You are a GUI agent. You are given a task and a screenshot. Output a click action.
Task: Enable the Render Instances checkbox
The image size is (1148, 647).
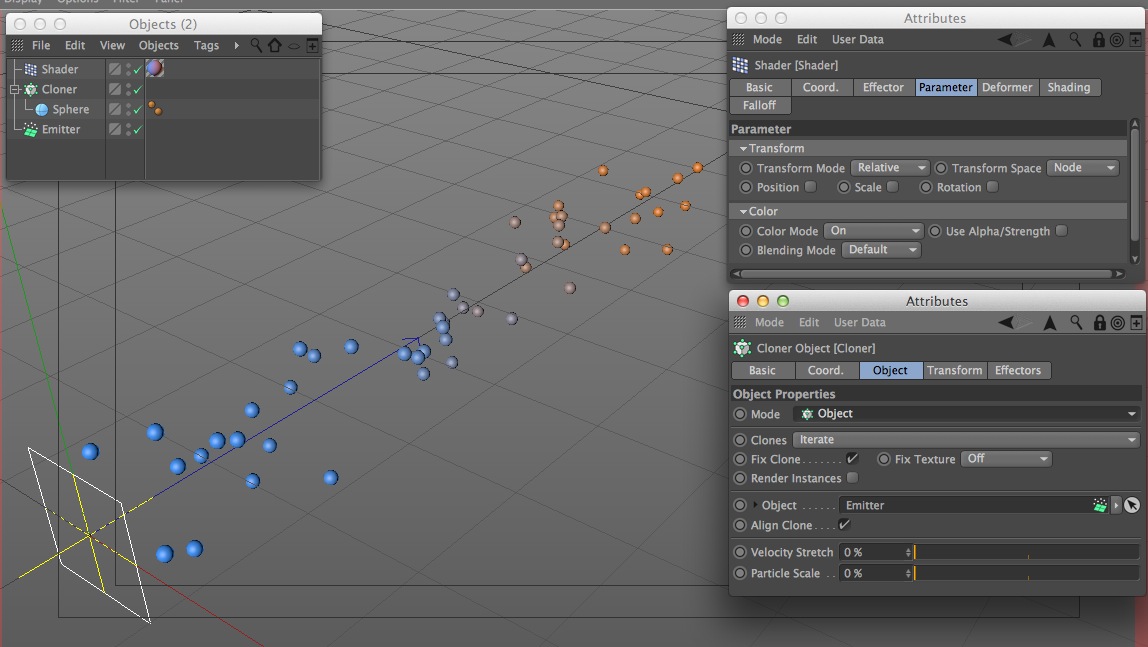(852, 478)
